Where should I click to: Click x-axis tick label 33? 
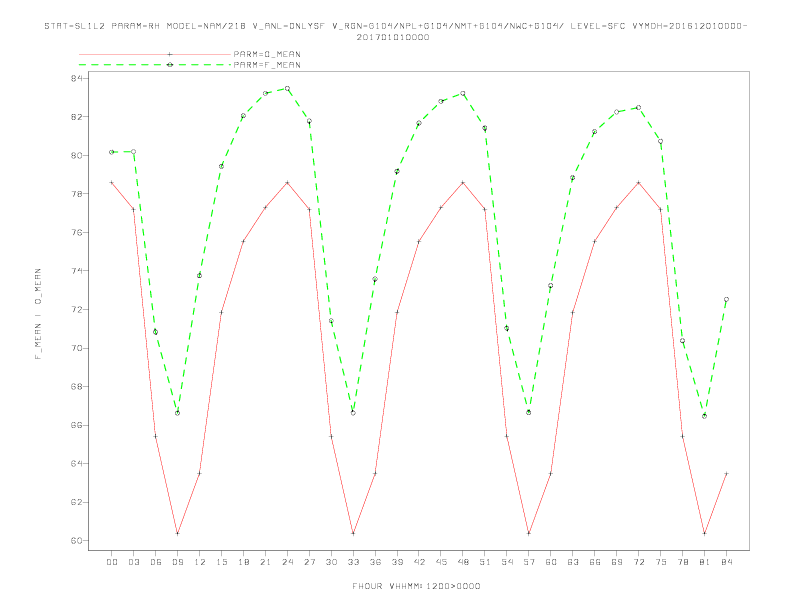353,562
